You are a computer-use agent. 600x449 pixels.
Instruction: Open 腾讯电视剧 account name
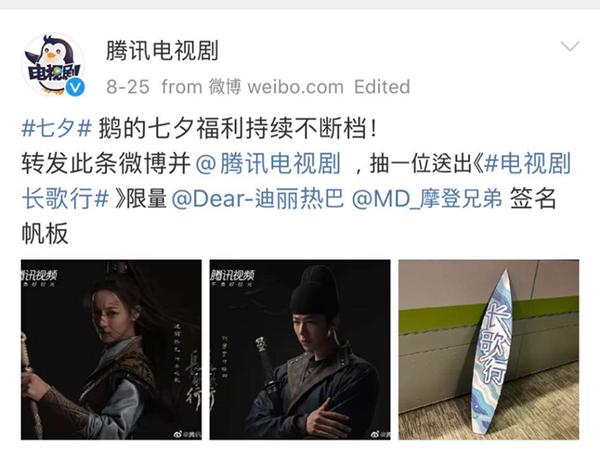click(x=162, y=50)
